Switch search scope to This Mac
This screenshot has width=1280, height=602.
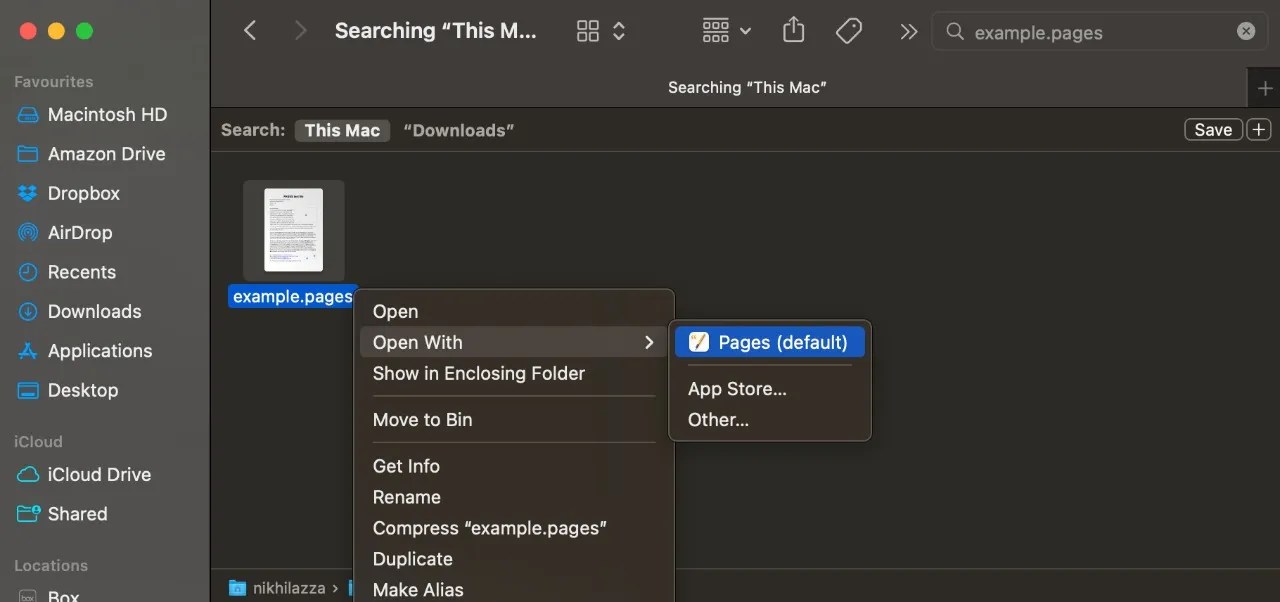[342, 130]
